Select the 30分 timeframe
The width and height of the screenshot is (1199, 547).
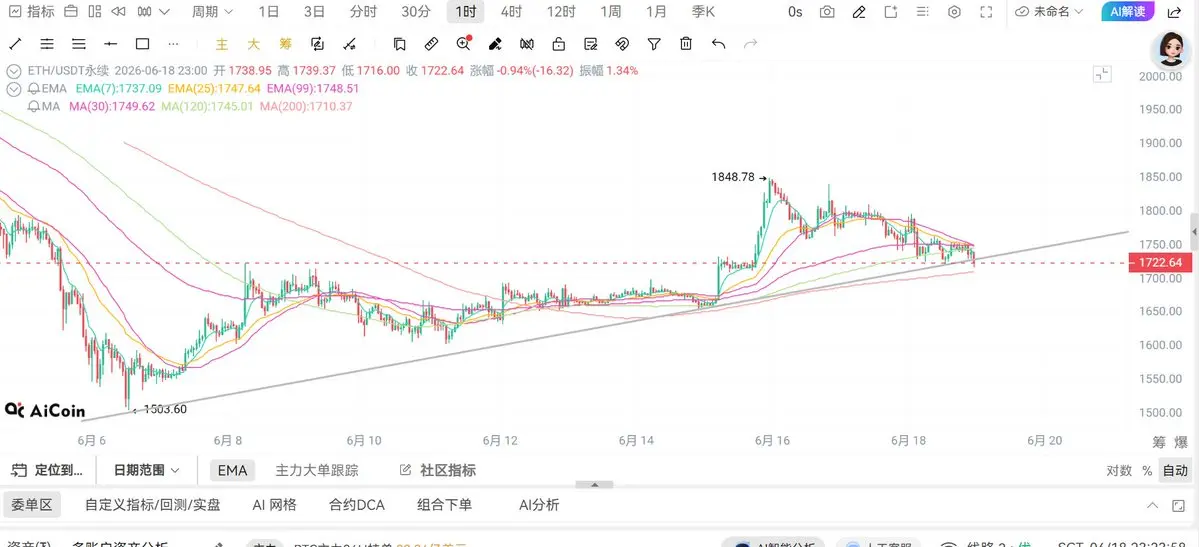416,11
